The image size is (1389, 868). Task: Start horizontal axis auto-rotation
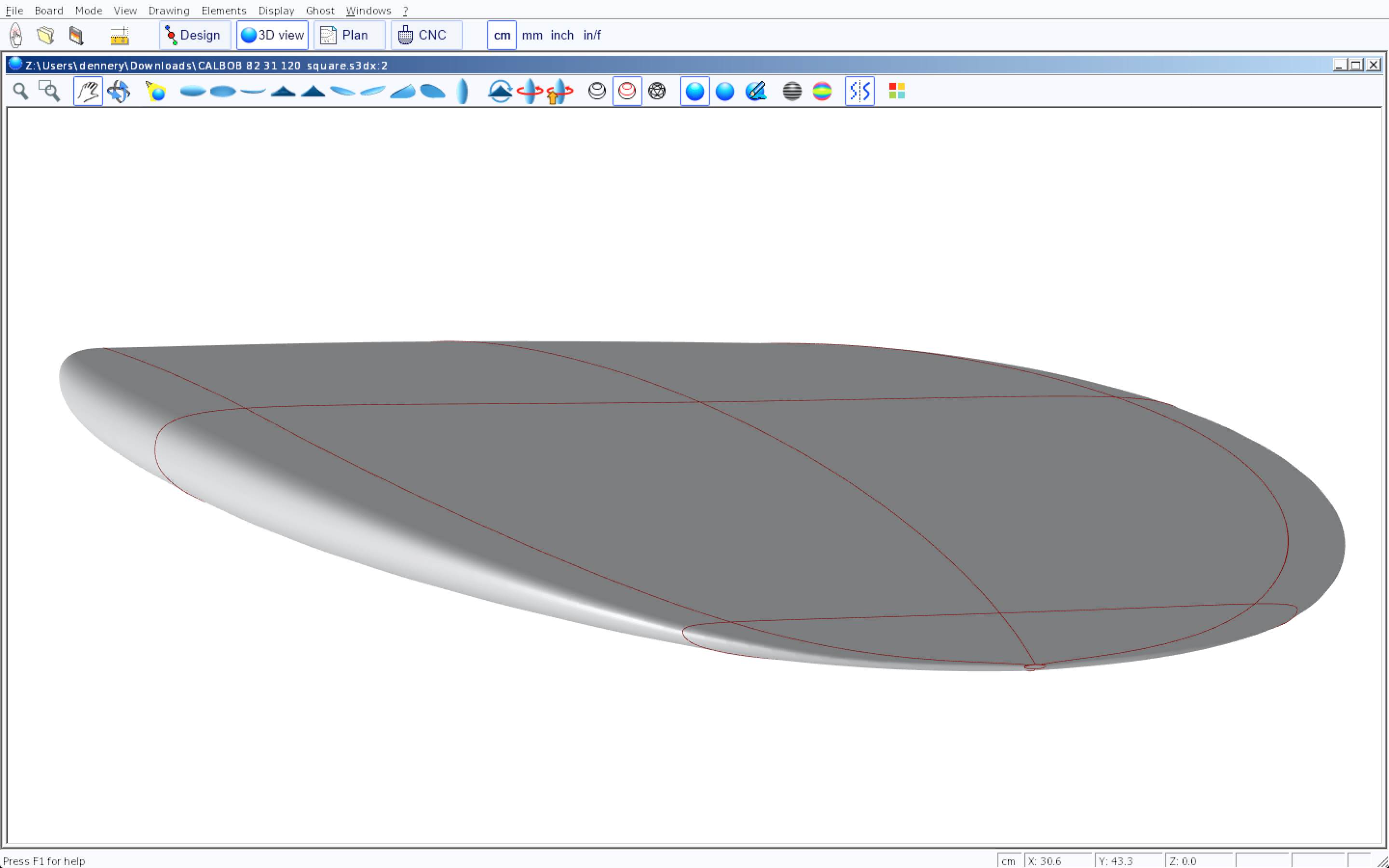pos(529,91)
